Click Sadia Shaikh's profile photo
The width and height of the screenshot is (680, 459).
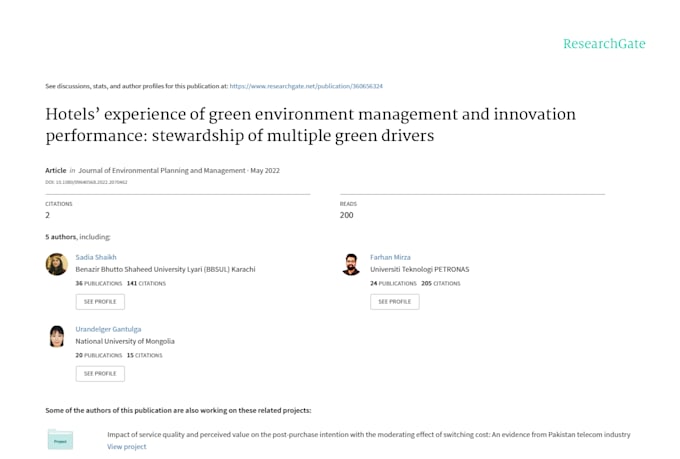[x=57, y=264]
